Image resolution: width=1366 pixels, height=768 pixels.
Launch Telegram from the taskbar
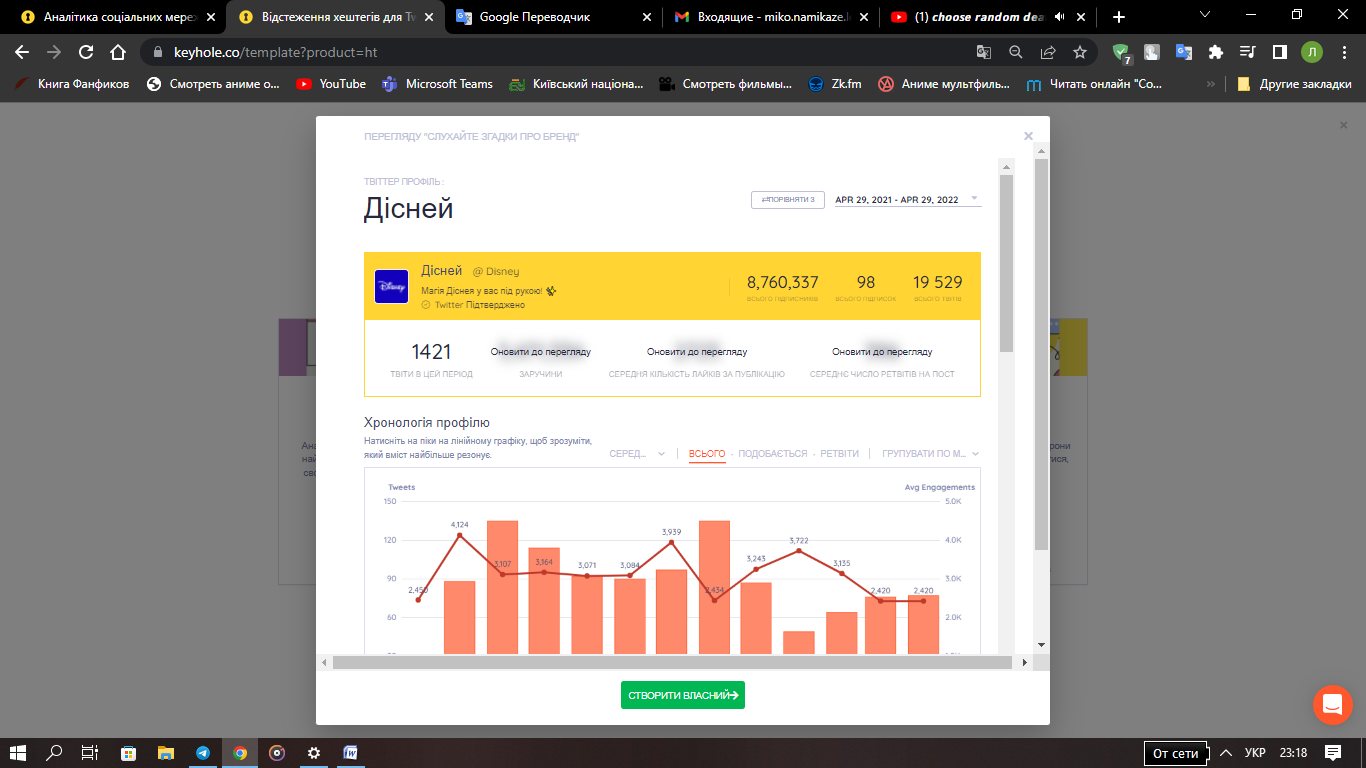click(203, 753)
